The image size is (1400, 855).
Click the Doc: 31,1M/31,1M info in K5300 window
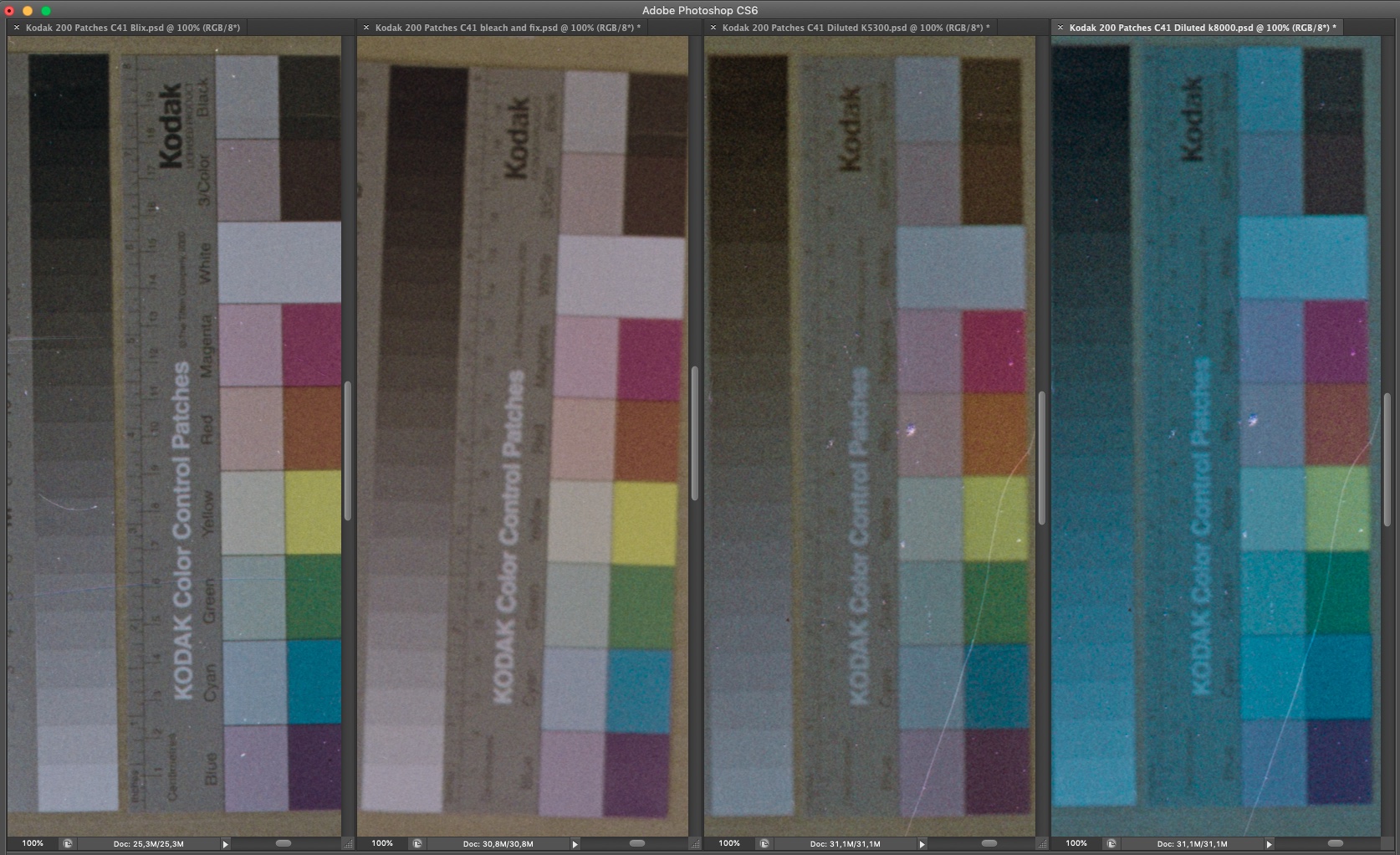(845, 844)
